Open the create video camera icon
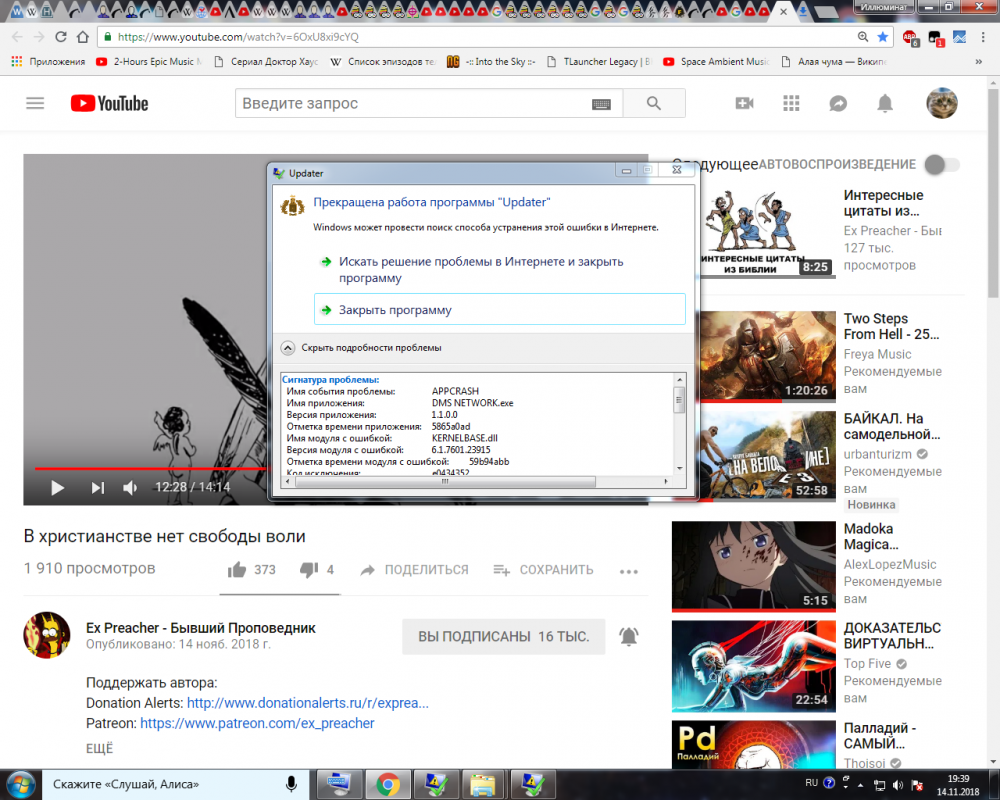This screenshot has height=800, width=1000. 744,103
